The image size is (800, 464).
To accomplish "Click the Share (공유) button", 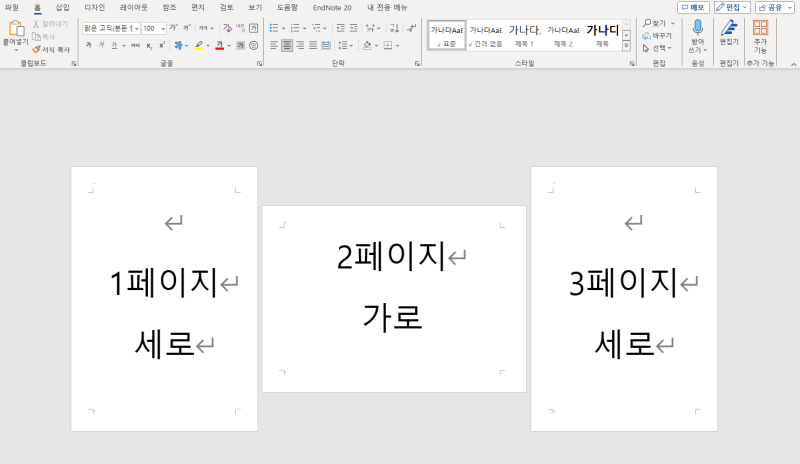I will 774,8.
